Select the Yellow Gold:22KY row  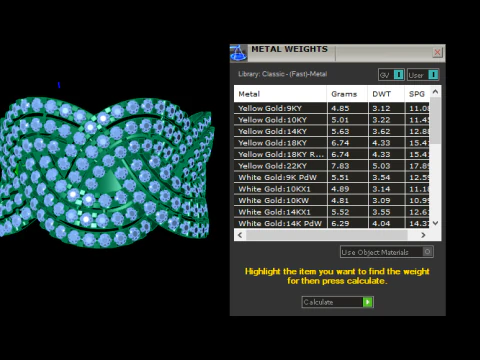click(331, 166)
